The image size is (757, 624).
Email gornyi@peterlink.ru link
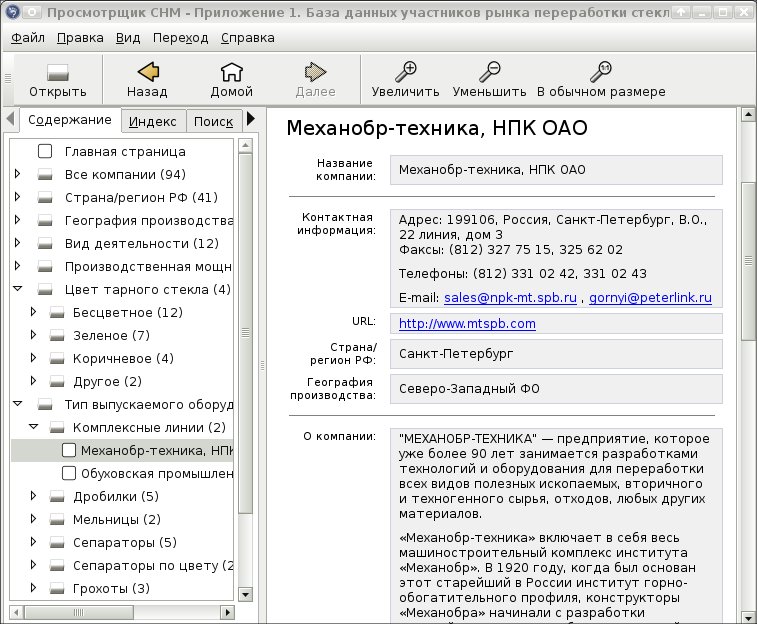pos(650,298)
